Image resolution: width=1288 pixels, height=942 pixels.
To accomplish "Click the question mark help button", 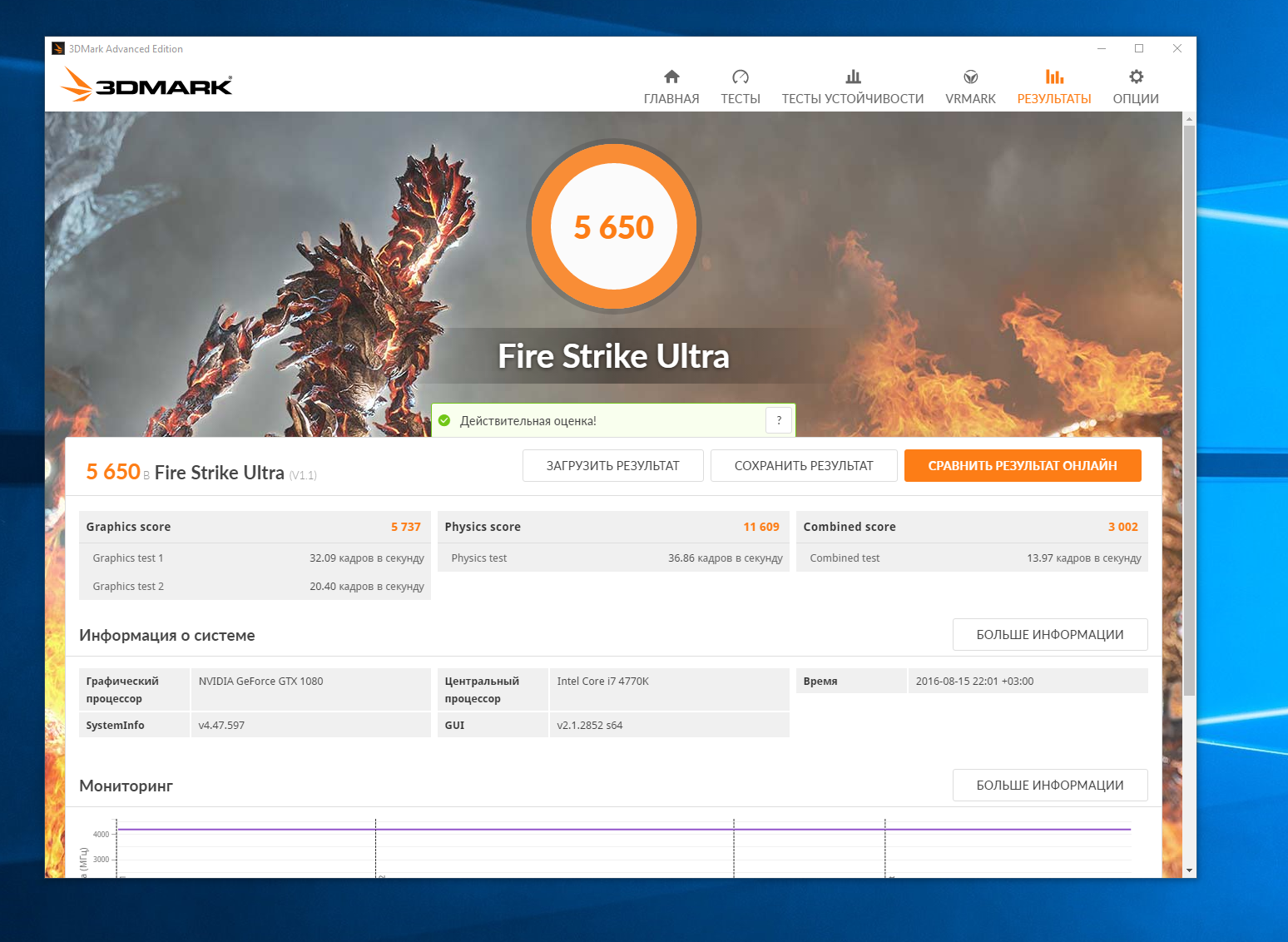I will (779, 420).
